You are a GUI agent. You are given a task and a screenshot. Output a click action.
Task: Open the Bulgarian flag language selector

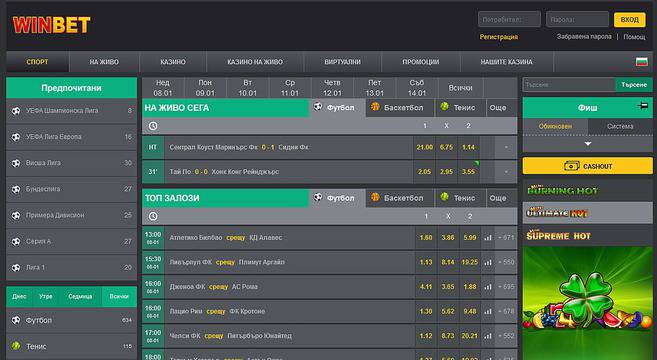pos(641,62)
